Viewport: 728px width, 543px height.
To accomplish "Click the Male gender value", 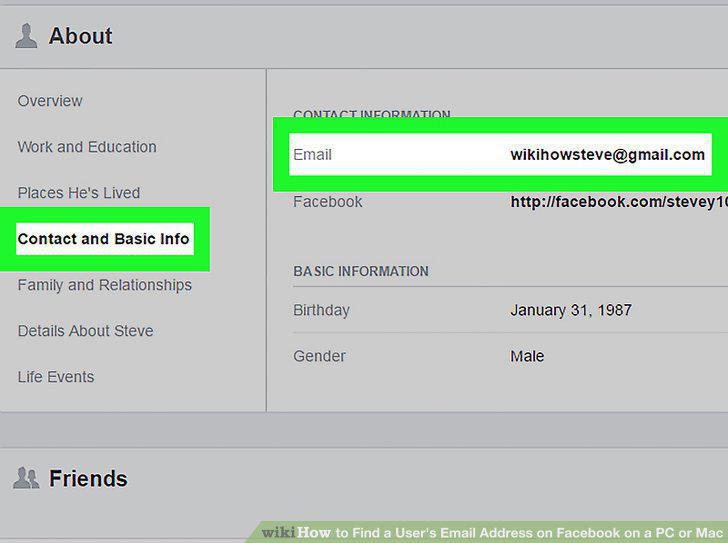I will click(527, 356).
